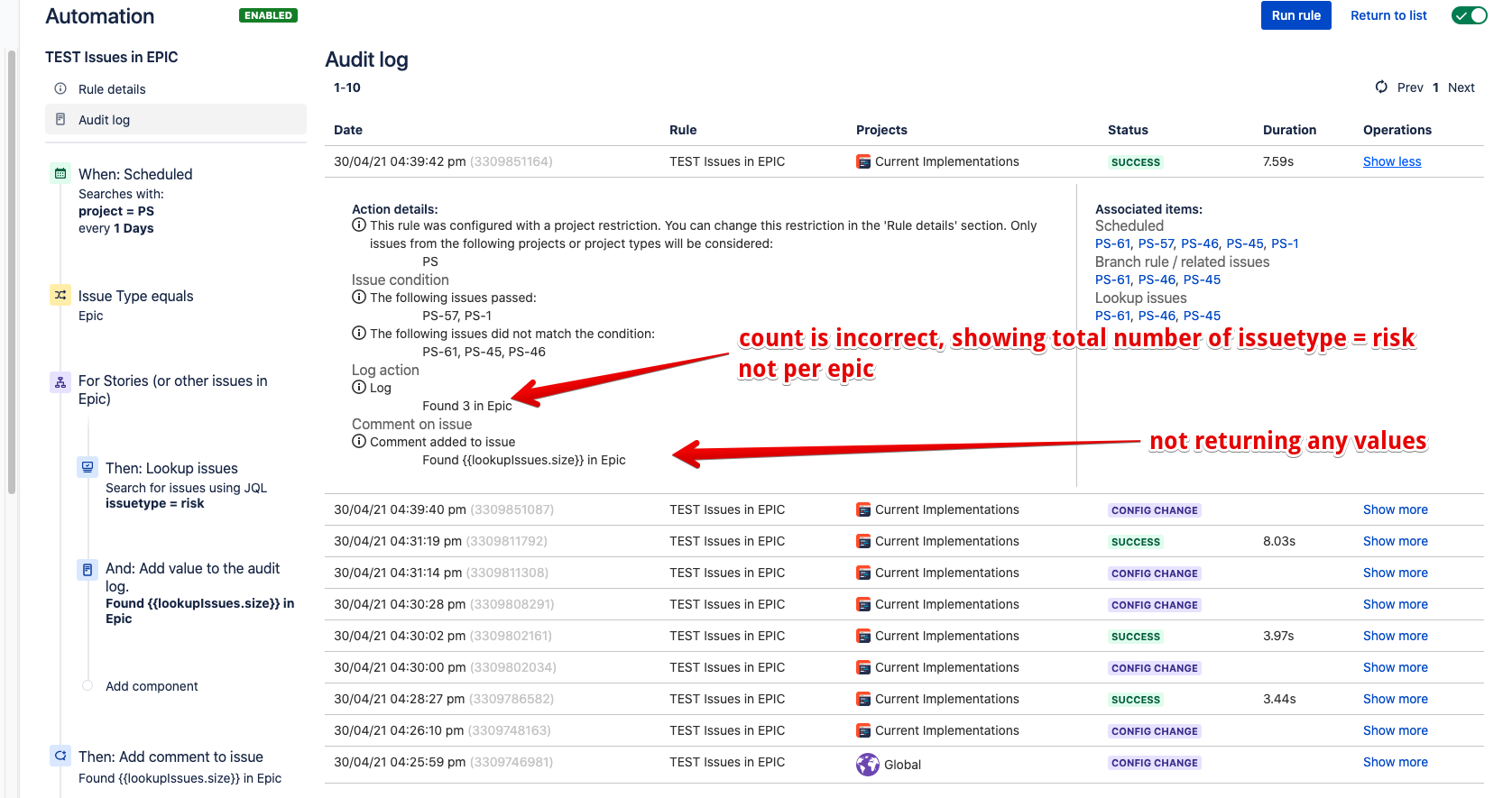Click info icon beside 'The following issues passed'
Viewport: 1512px width, 798px height.
click(359, 297)
